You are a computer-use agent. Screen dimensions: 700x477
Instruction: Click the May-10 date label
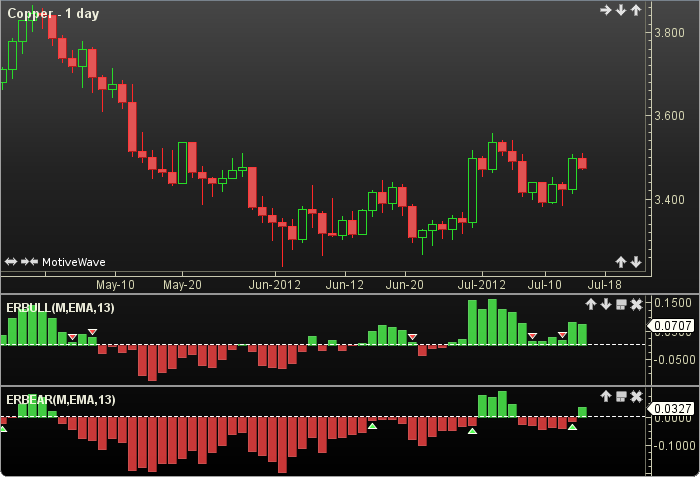click(115, 285)
